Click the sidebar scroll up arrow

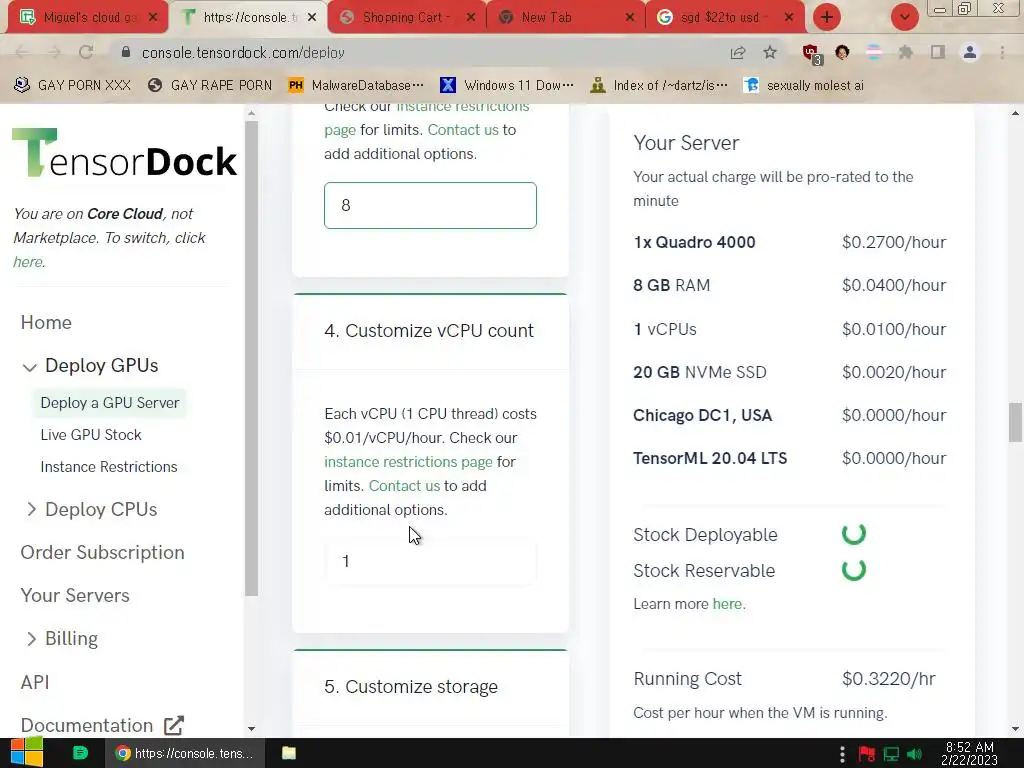tap(251, 114)
